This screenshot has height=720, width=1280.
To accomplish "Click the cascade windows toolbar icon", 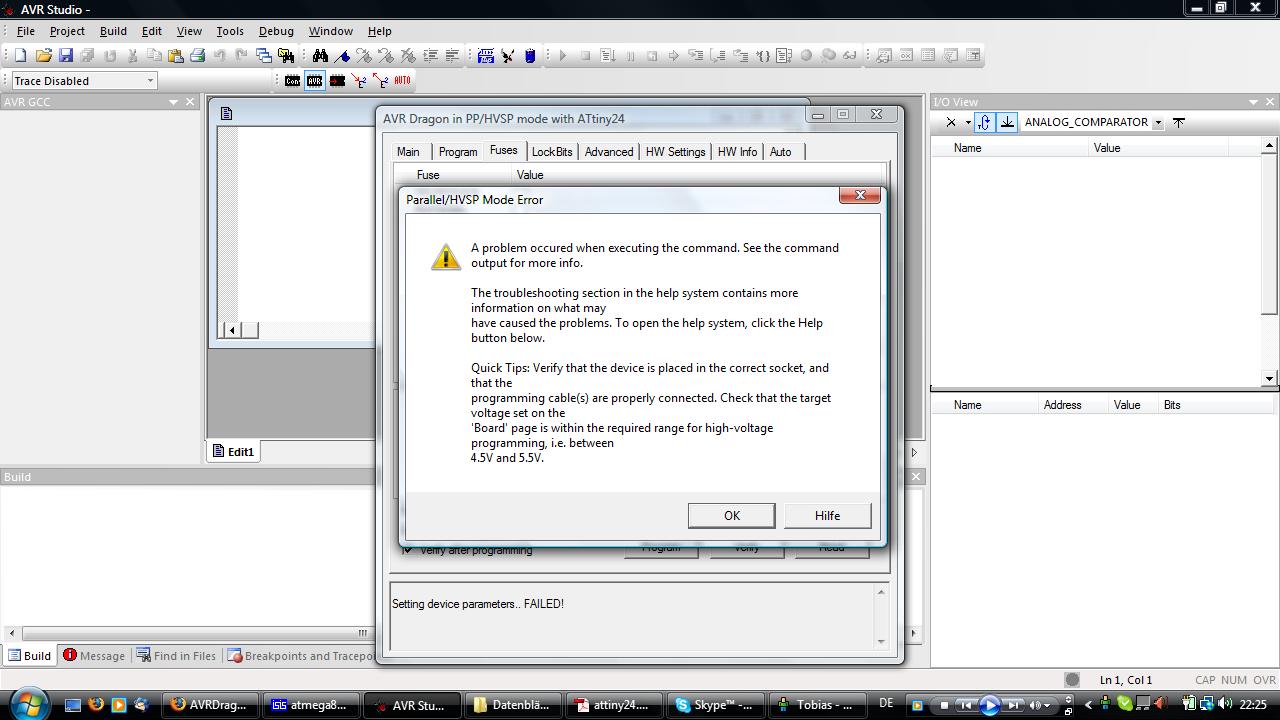I will [x=264, y=56].
